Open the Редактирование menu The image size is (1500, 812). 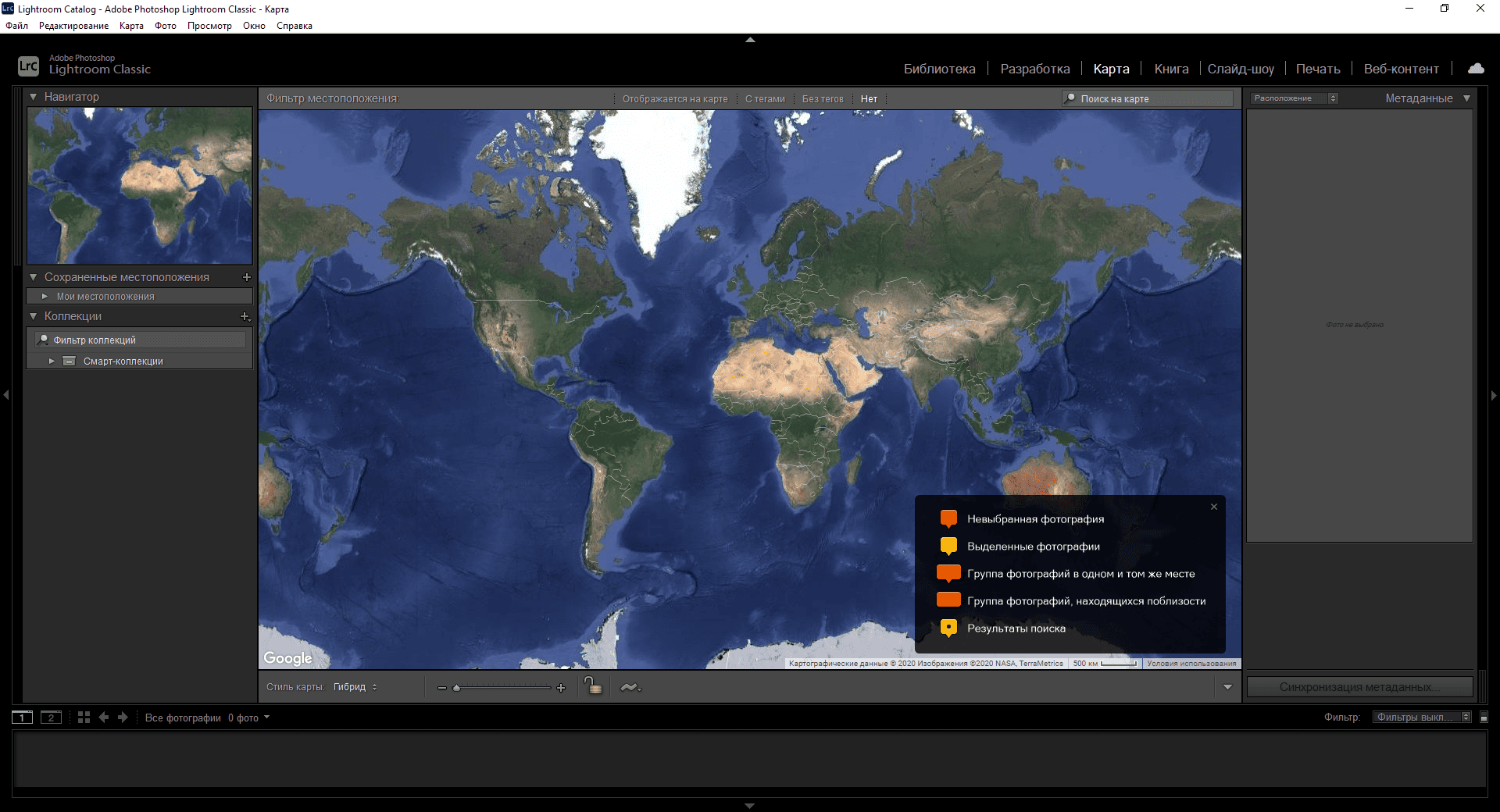point(73,26)
